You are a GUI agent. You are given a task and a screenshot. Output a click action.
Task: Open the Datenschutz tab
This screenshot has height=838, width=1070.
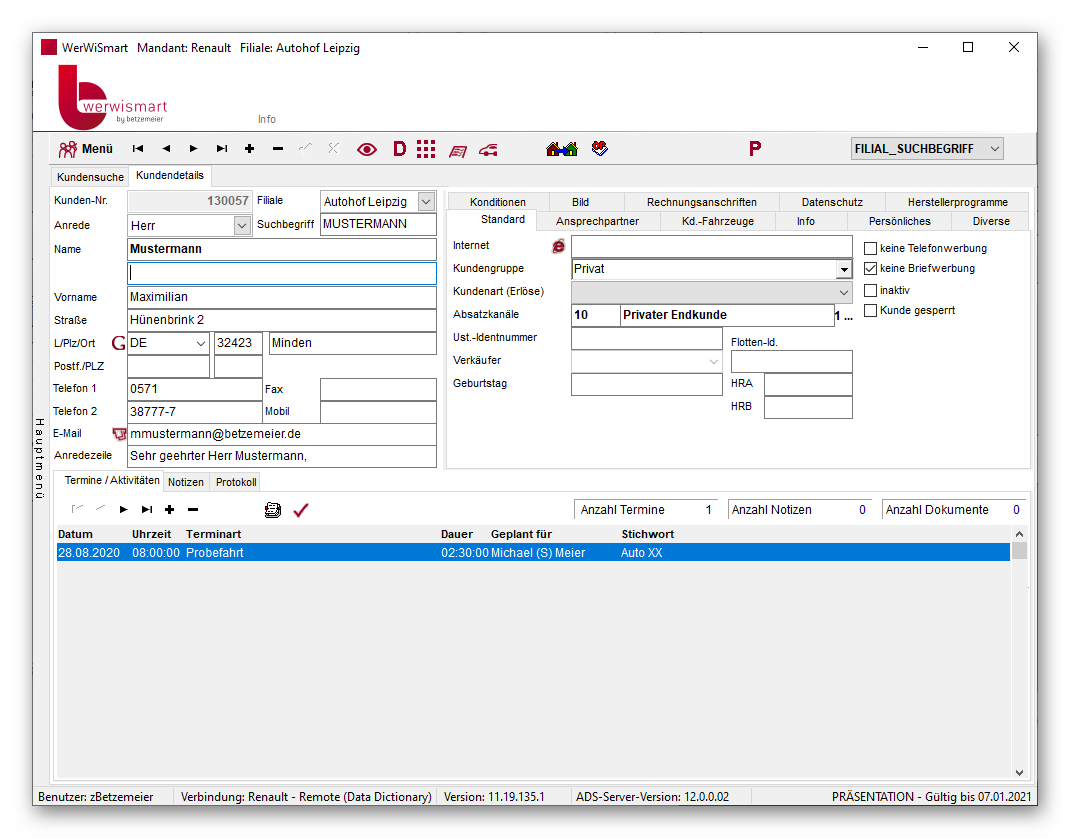point(832,202)
